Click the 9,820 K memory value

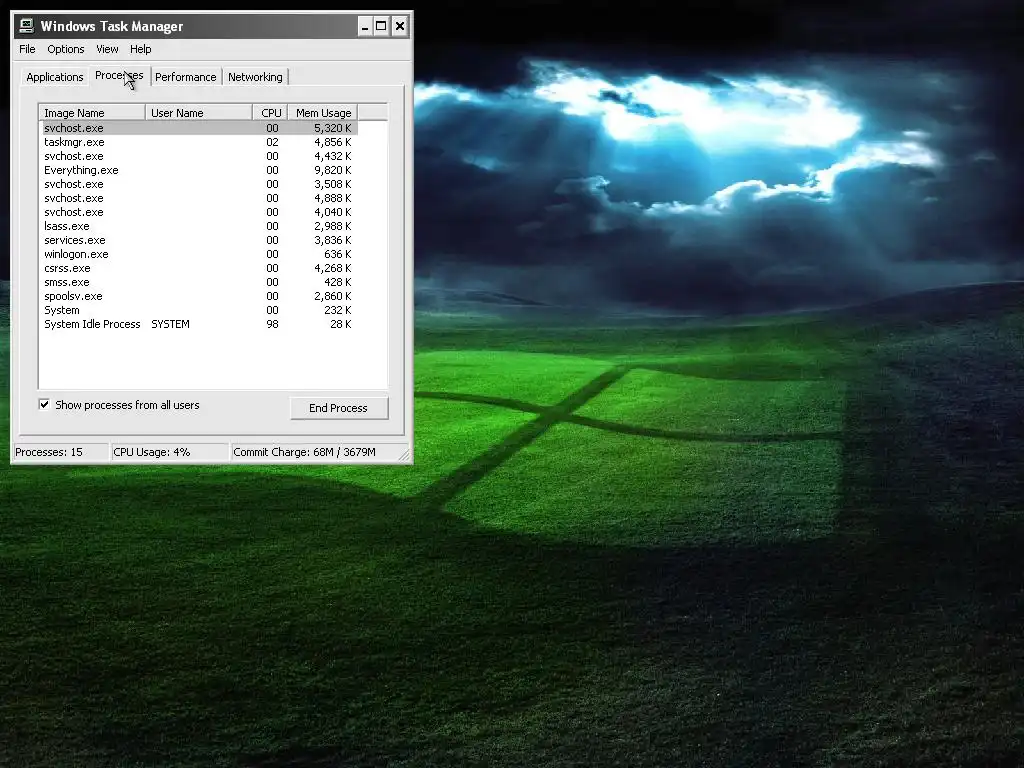point(332,170)
